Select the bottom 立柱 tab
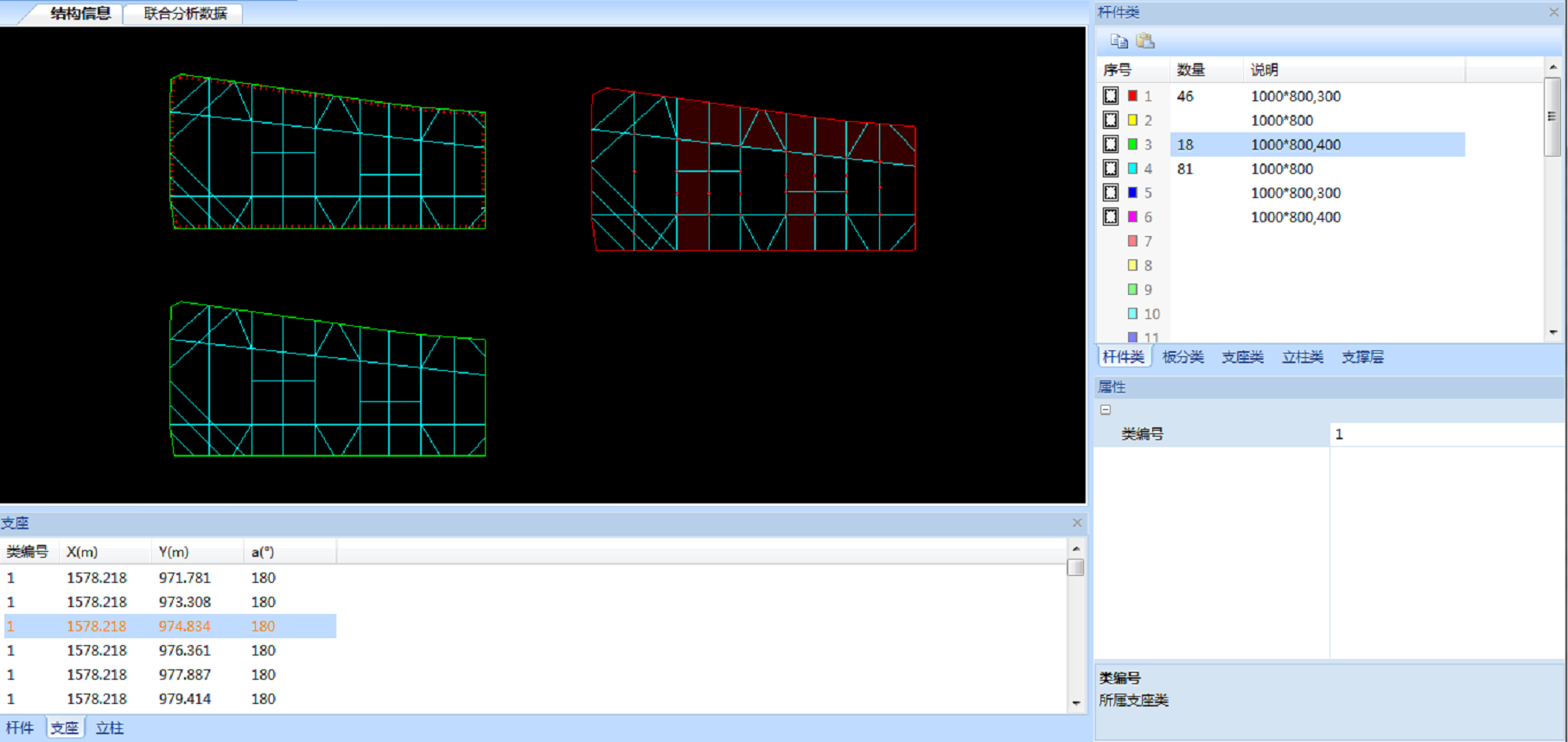Screen dimensions: 1568x742 [110, 728]
